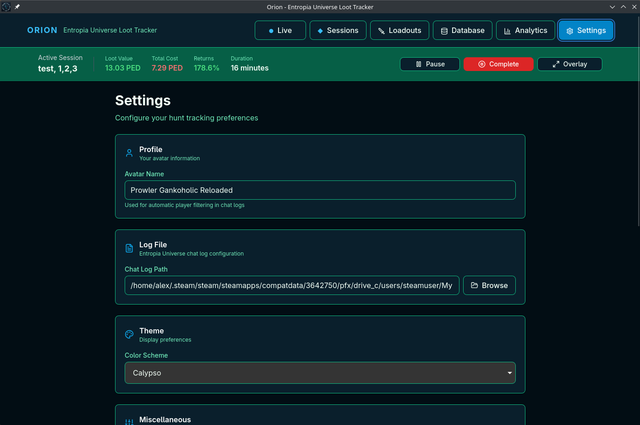
Task: Click the ORION logo text
Action: tap(42, 30)
